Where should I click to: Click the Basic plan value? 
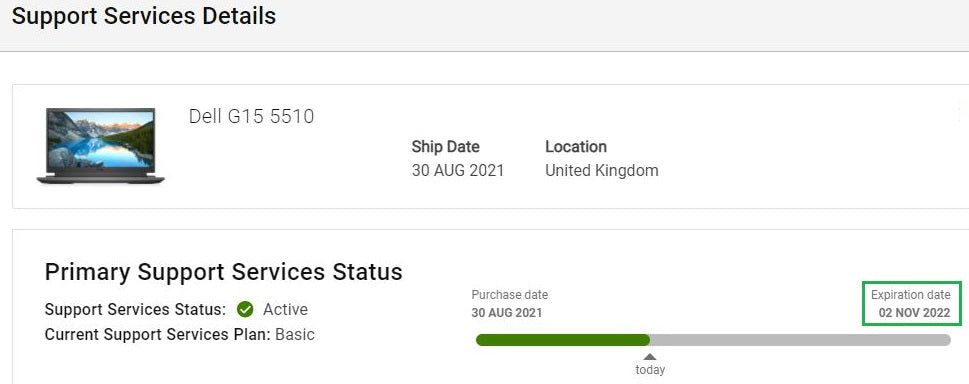(x=295, y=335)
